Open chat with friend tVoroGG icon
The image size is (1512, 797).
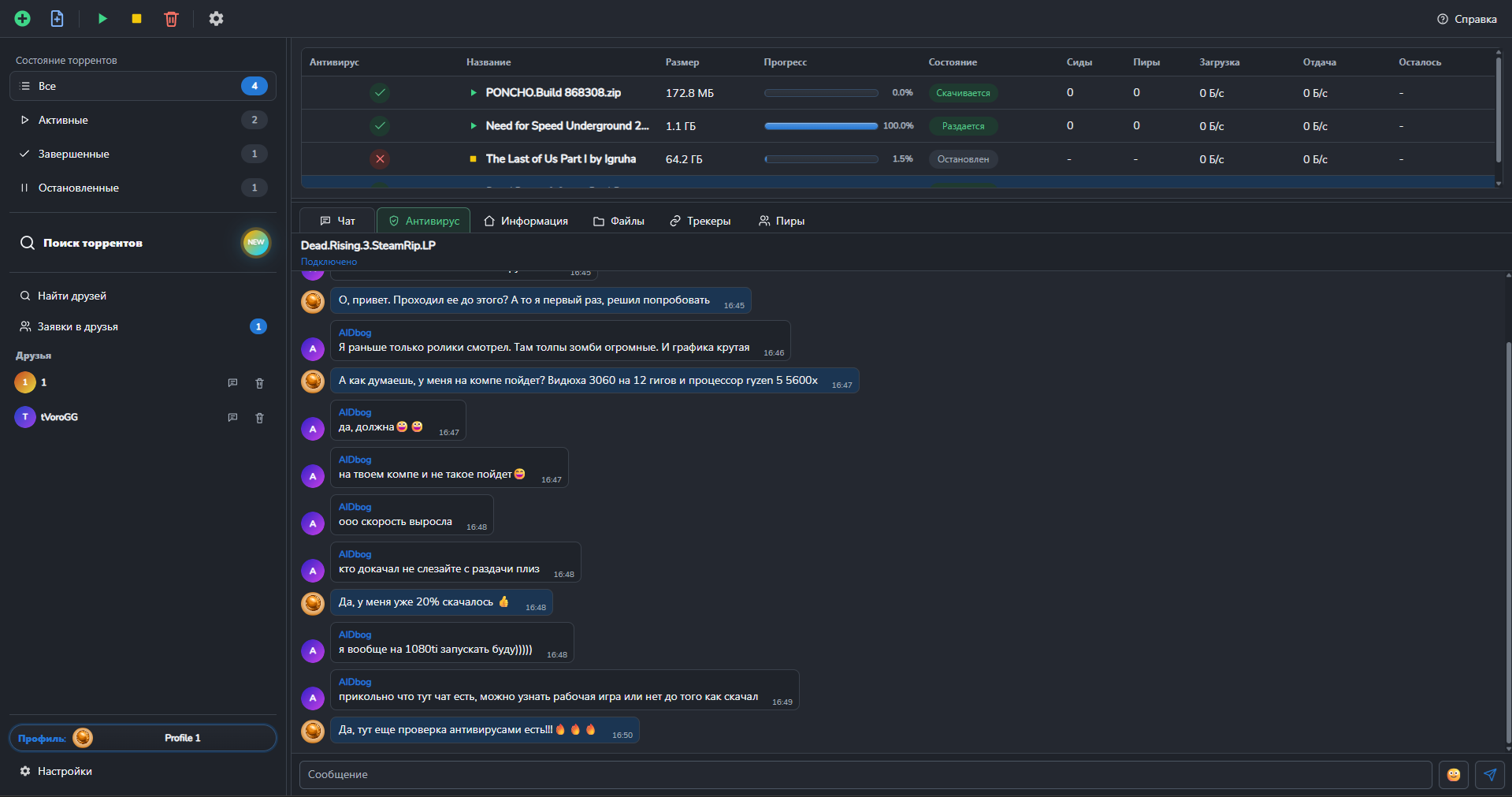pyautogui.click(x=232, y=418)
